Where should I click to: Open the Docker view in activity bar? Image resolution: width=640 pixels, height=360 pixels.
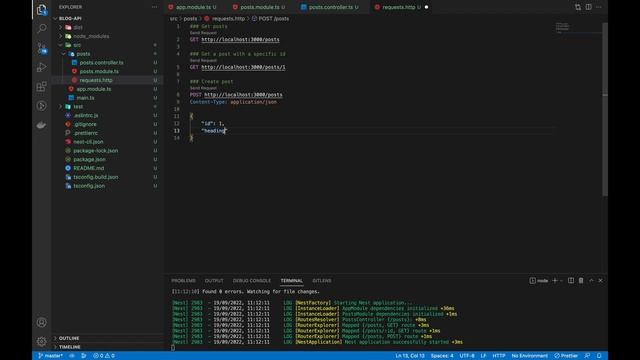42,125
